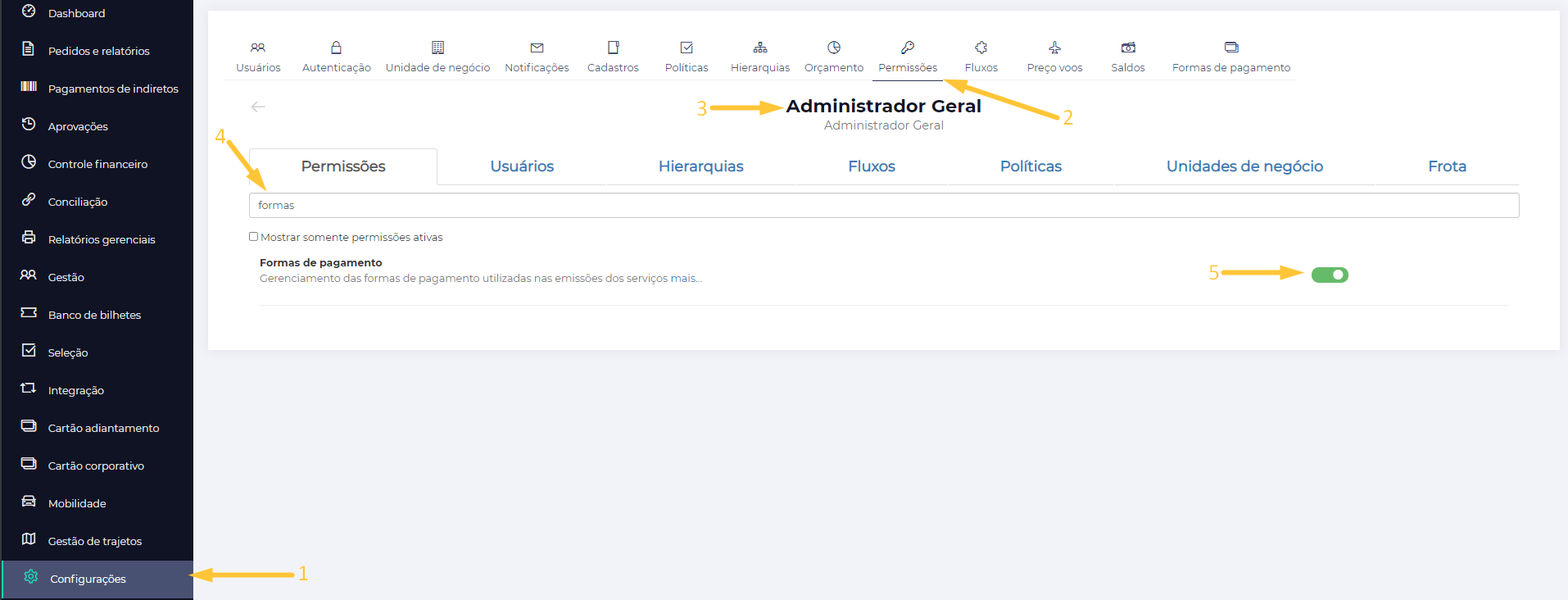Open Preço voos airplane icon
This screenshot has height=600, width=1568.
point(1054,48)
